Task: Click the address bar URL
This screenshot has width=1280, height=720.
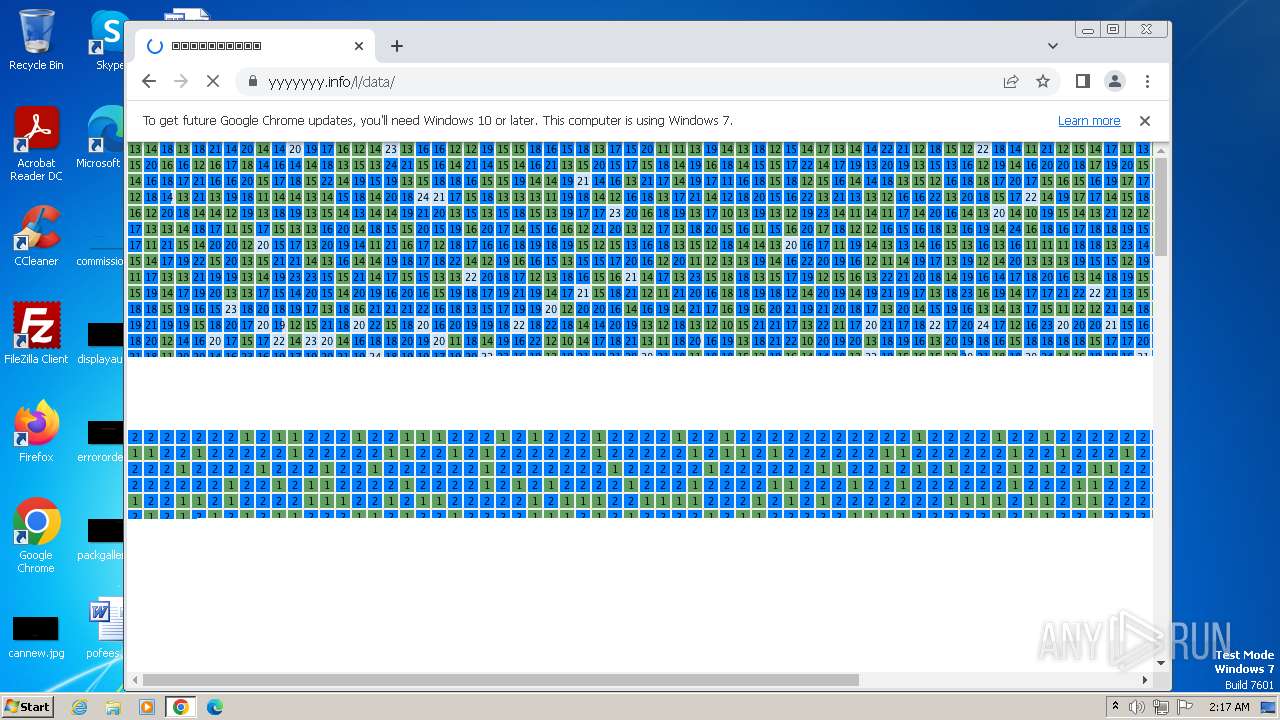Action: coord(331,82)
